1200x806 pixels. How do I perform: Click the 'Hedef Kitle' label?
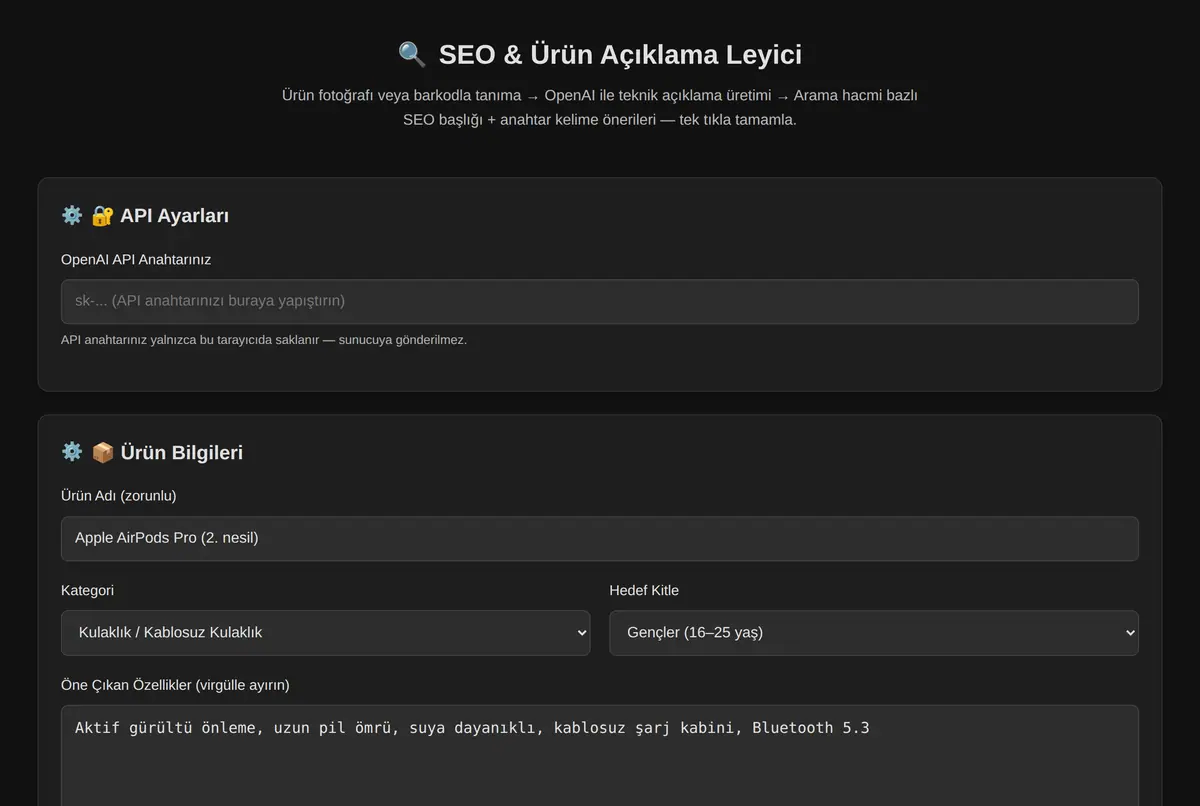coord(644,590)
